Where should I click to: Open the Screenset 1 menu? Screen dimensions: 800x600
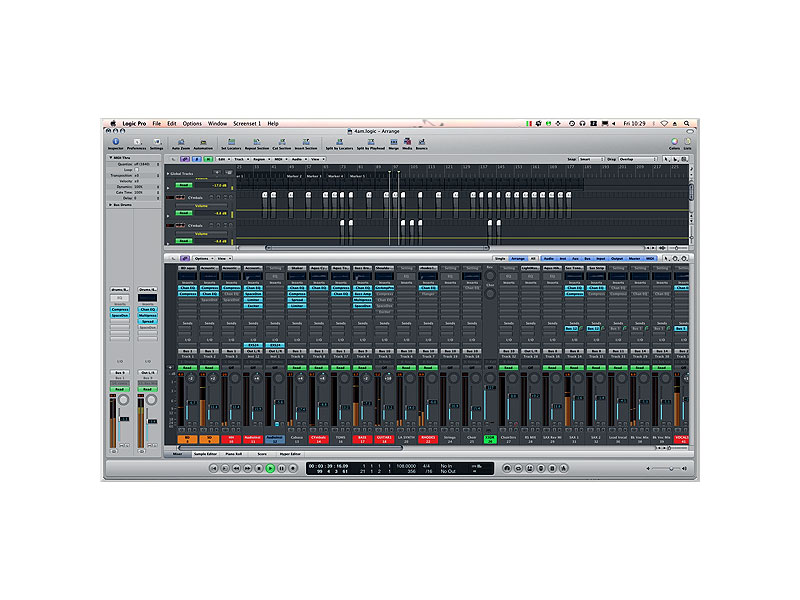tap(247, 123)
